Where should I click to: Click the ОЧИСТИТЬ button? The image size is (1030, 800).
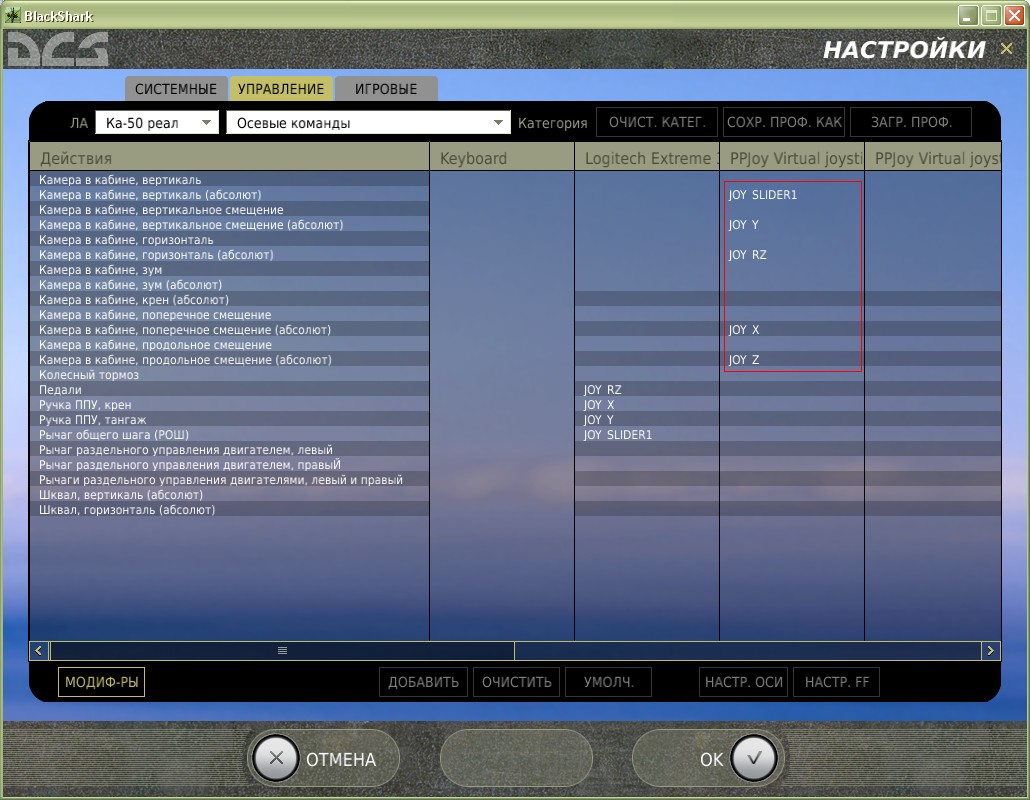coord(516,682)
